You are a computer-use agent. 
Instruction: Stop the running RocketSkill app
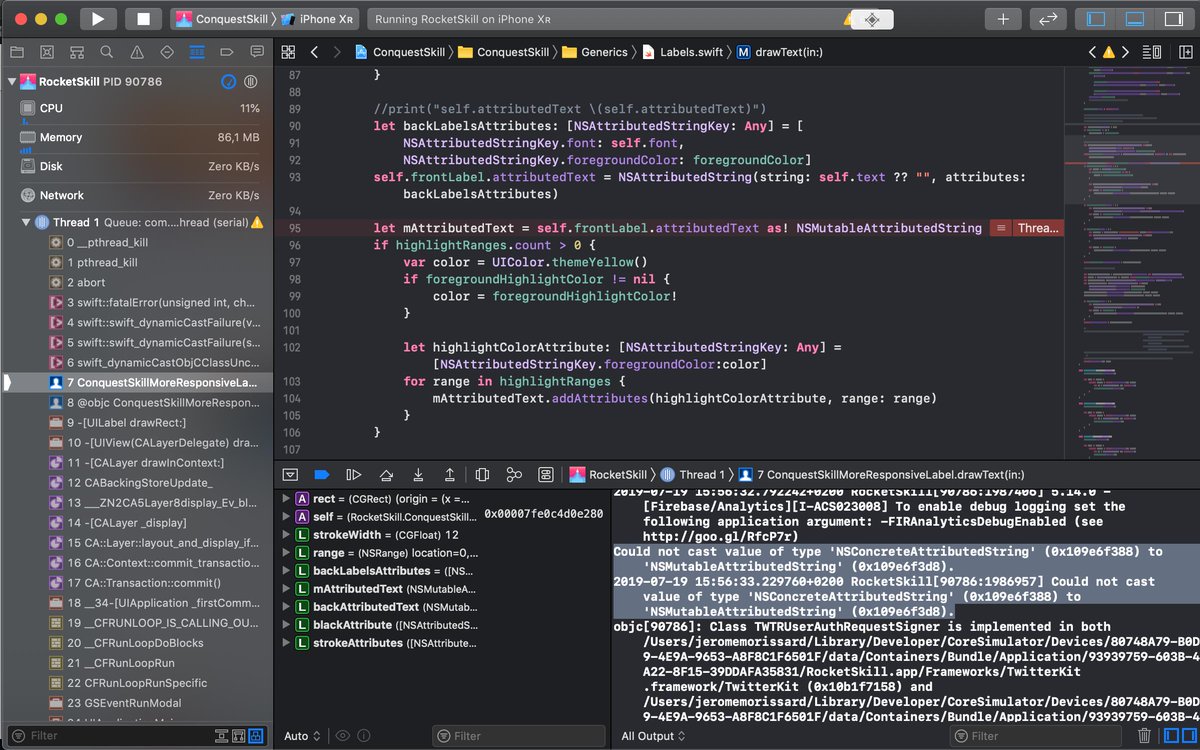click(x=143, y=19)
